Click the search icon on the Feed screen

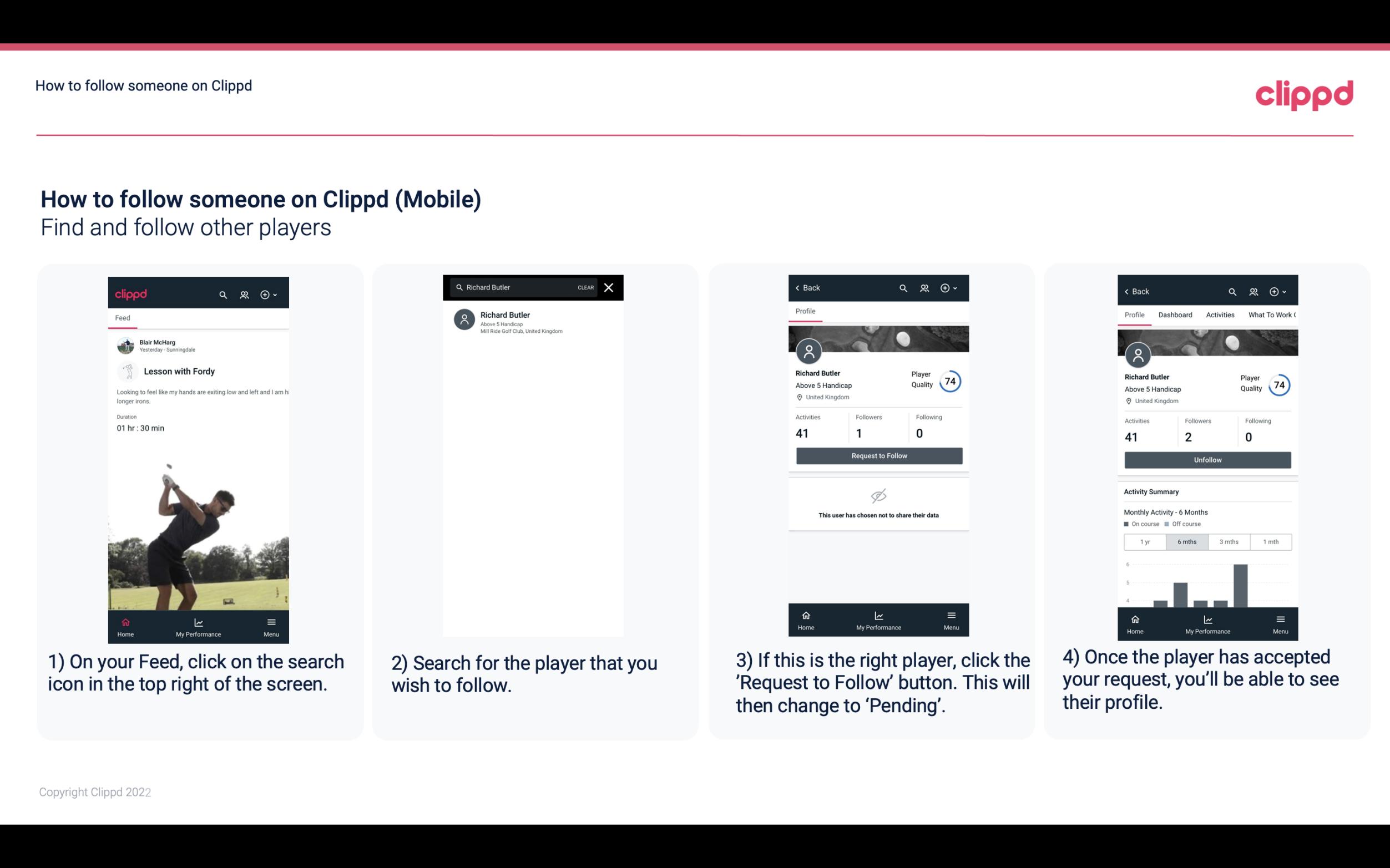pos(221,294)
